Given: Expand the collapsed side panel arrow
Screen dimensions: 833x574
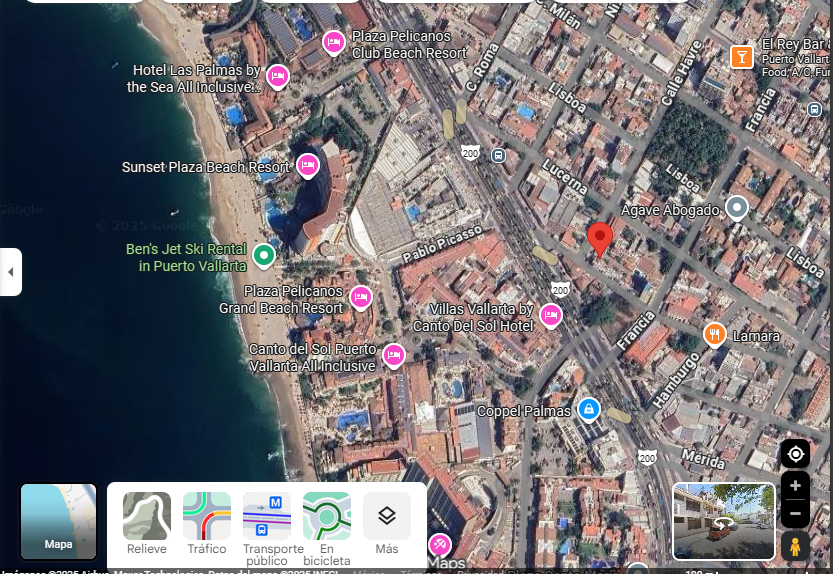Looking at the screenshot, I should pyautogui.click(x=11, y=272).
